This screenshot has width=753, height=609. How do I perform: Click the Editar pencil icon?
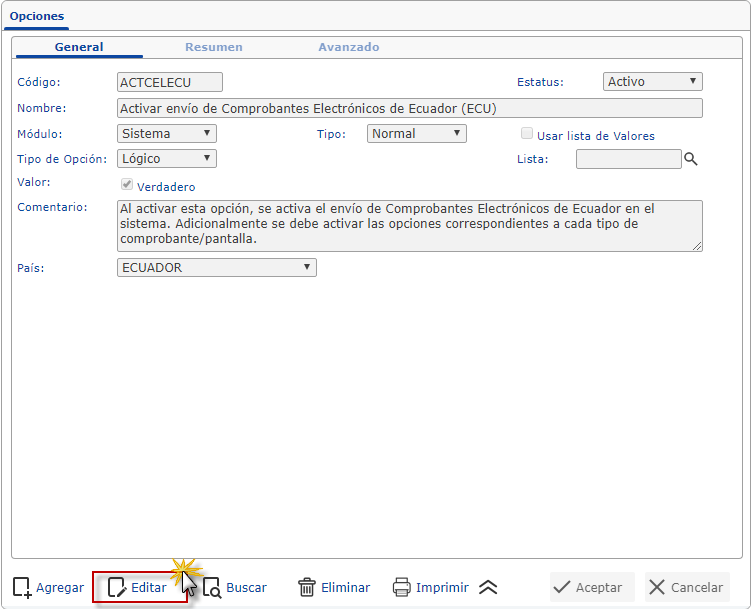click(117, 587)
